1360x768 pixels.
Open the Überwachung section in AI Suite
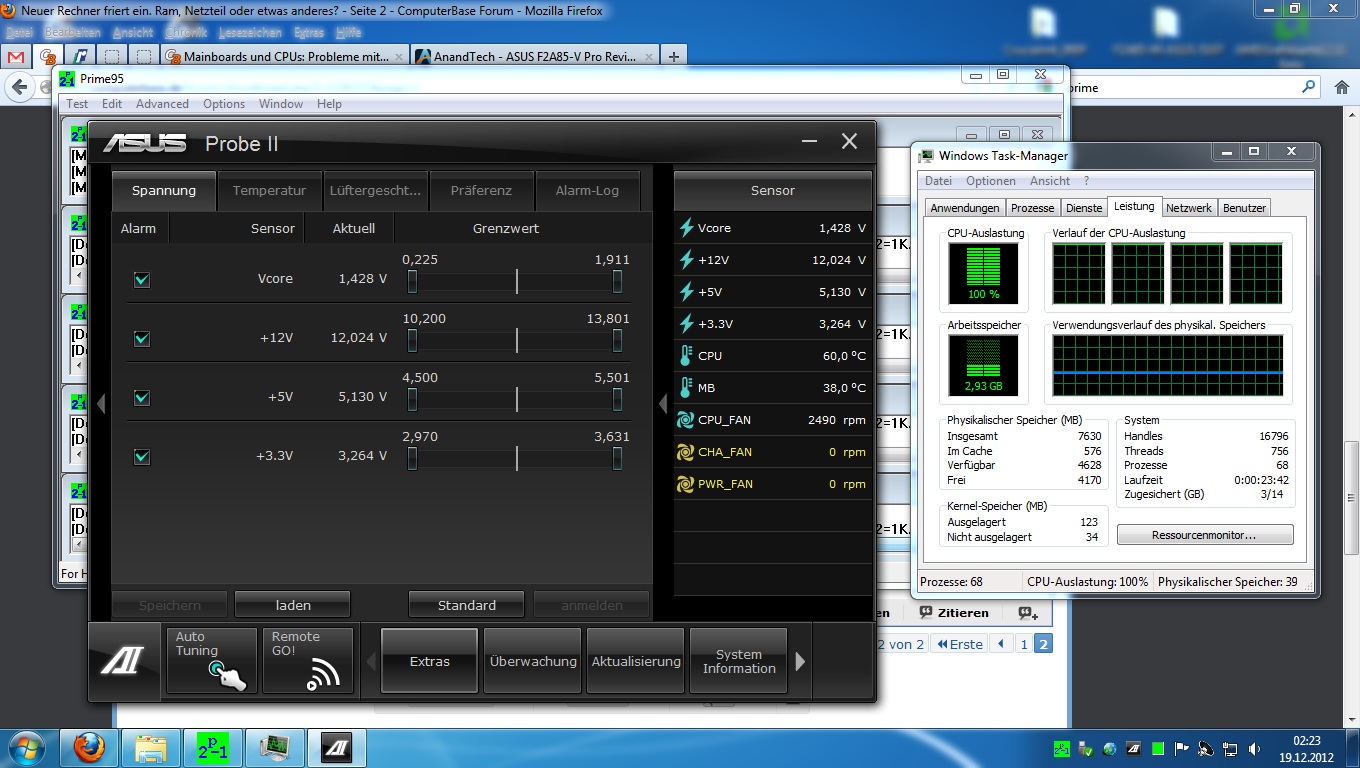point(533,661)
